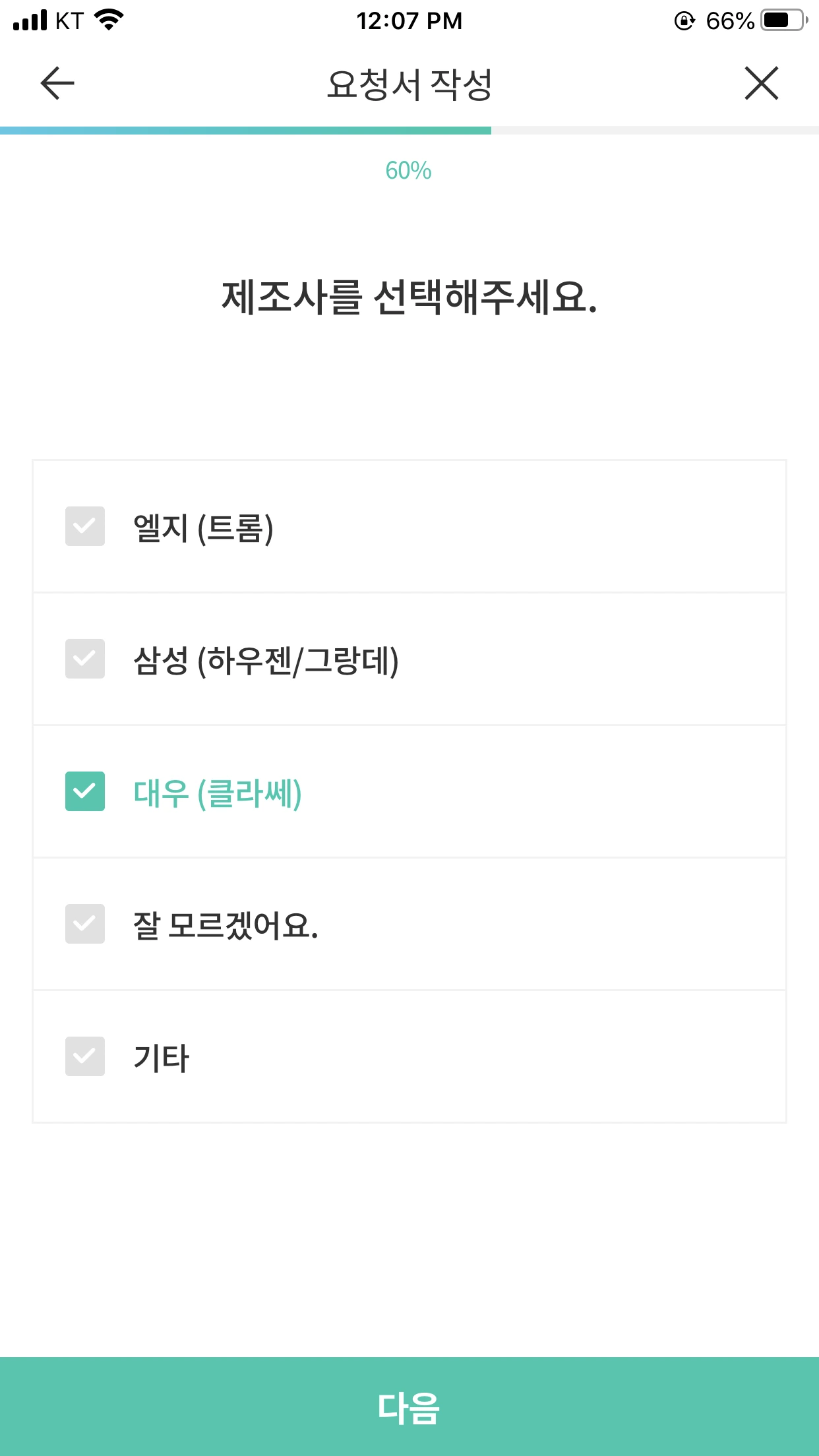Select the 대우 (클라쎄) label text

click(x=218, y=793)
